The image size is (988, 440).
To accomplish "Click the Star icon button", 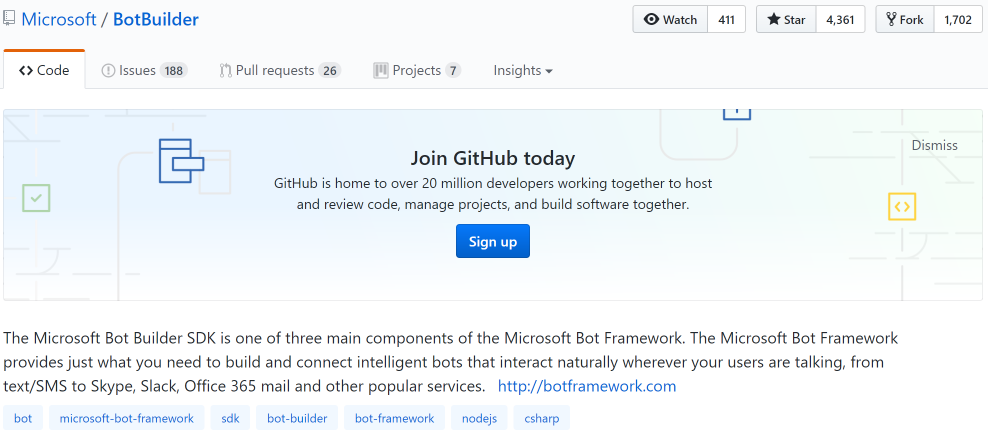I will 774,20.
